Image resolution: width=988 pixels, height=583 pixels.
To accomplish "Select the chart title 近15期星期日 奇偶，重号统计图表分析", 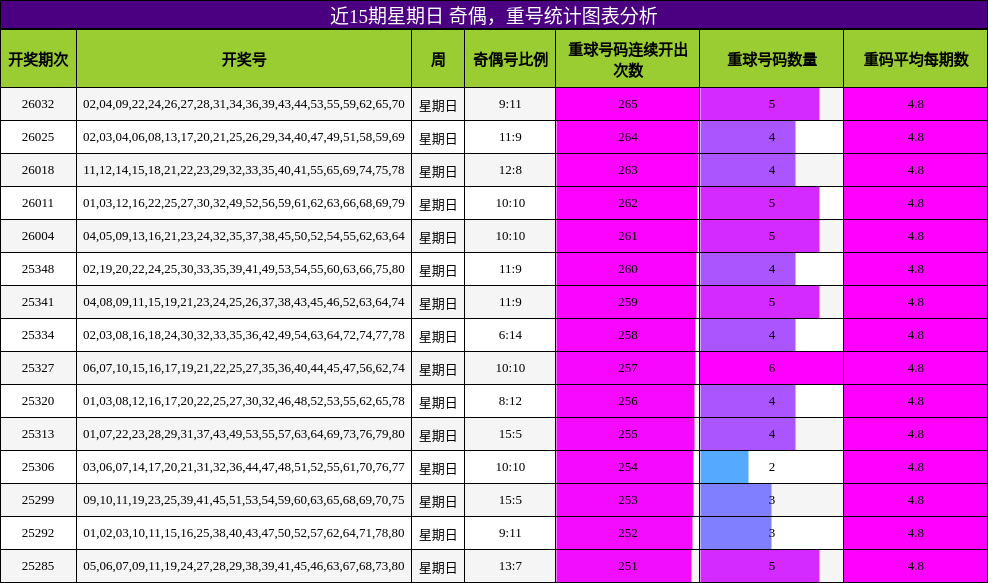I will [x=494, y=12].
